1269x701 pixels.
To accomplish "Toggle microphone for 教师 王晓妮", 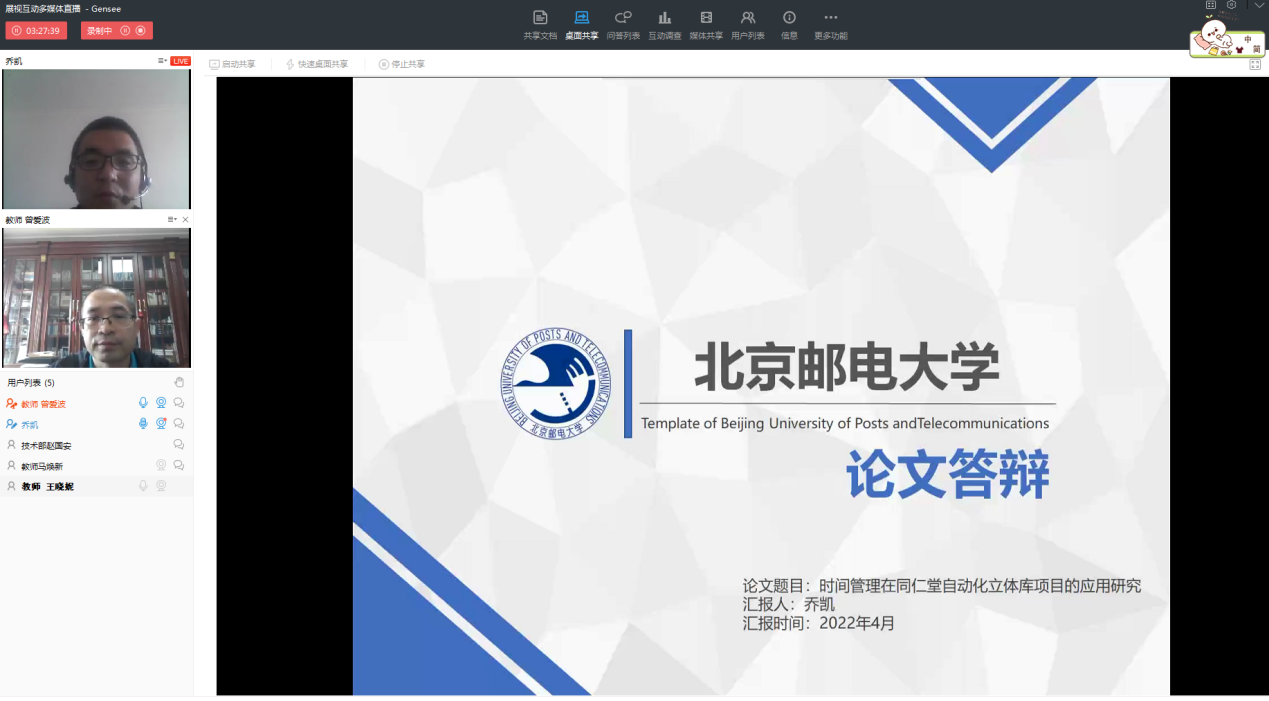I will pos(143,486).
